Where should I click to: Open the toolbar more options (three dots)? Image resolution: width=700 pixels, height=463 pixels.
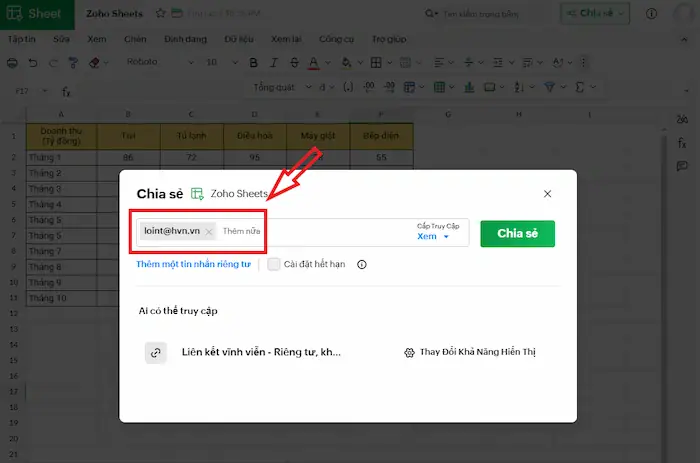coord(583,63)
